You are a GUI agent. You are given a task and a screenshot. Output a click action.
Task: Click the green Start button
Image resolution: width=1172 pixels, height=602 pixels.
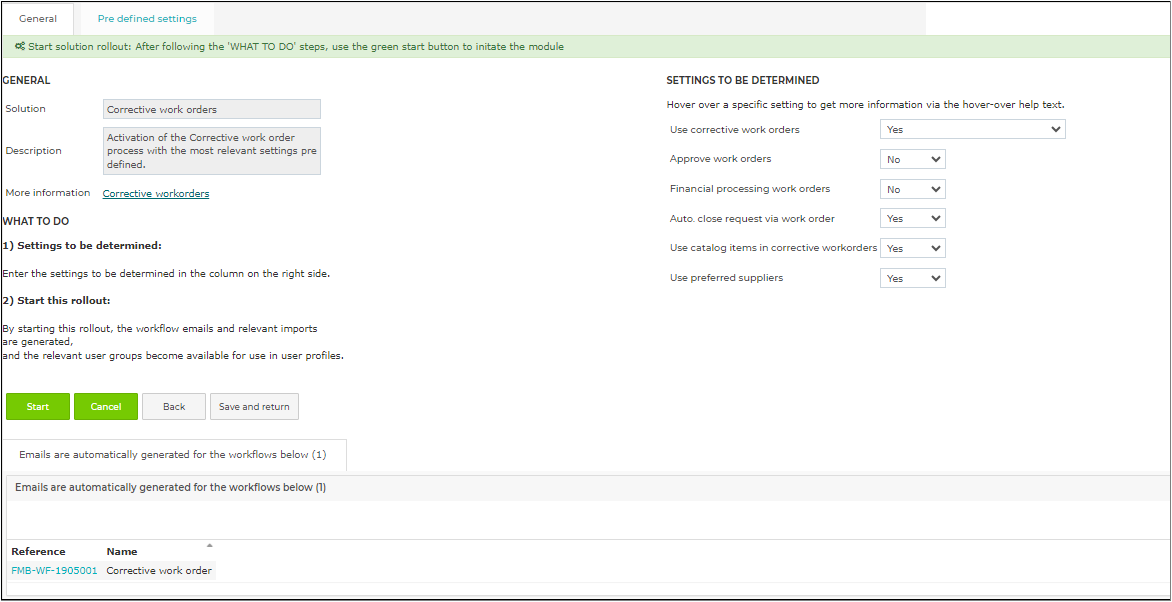[x=37, y=407]
